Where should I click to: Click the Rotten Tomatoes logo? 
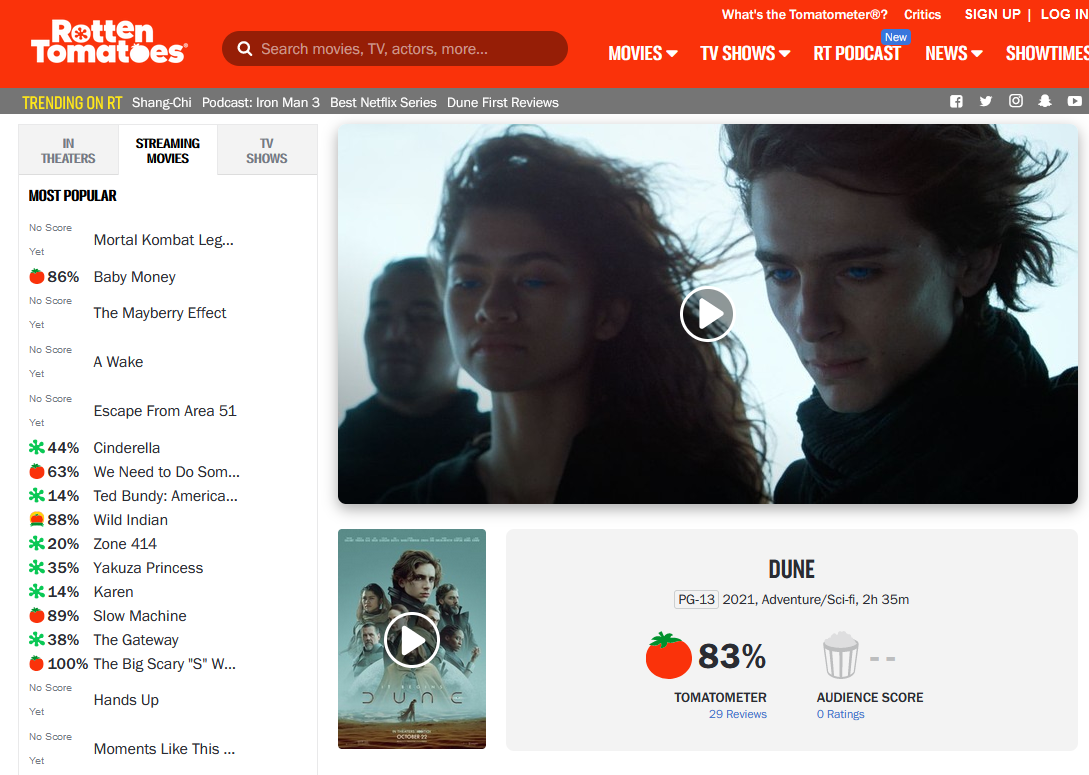point(109,42)
